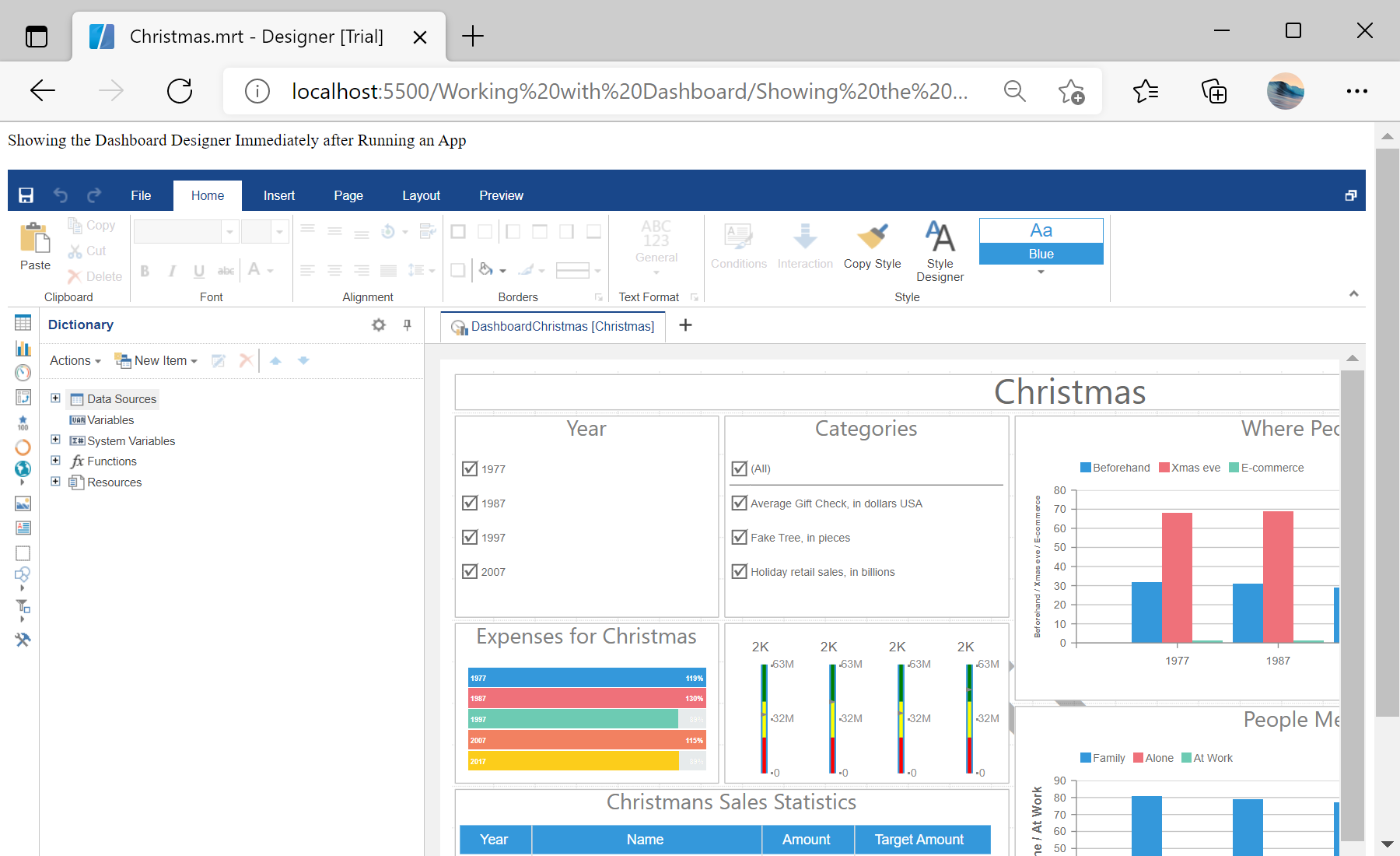1400x856 pixels.
Task: Uncheck the 1977 year filter
Action: click(470, 468)
